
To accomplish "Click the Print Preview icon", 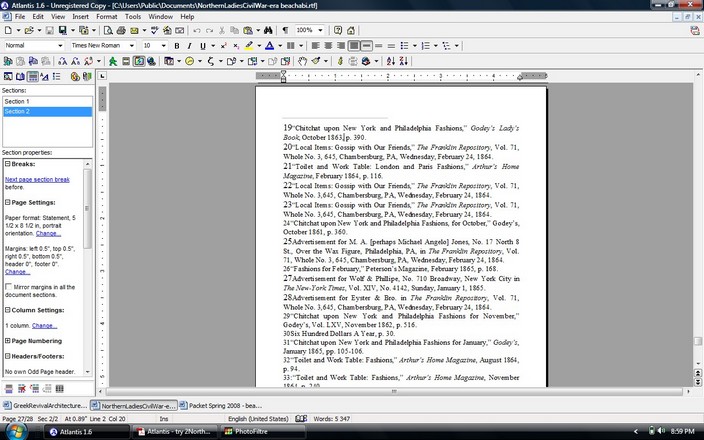I will click(108, 31).
